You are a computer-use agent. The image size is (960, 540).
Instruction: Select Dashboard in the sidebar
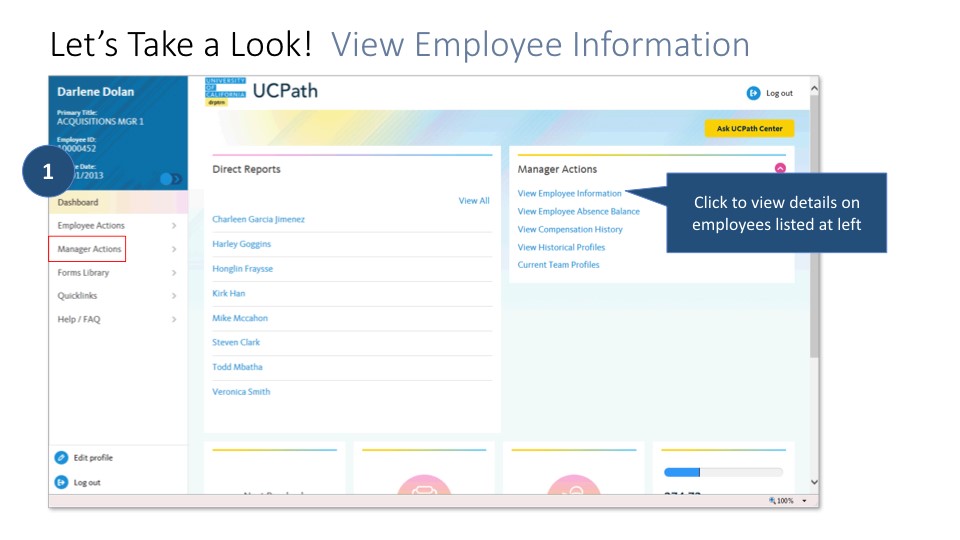(x=78, y=202)
